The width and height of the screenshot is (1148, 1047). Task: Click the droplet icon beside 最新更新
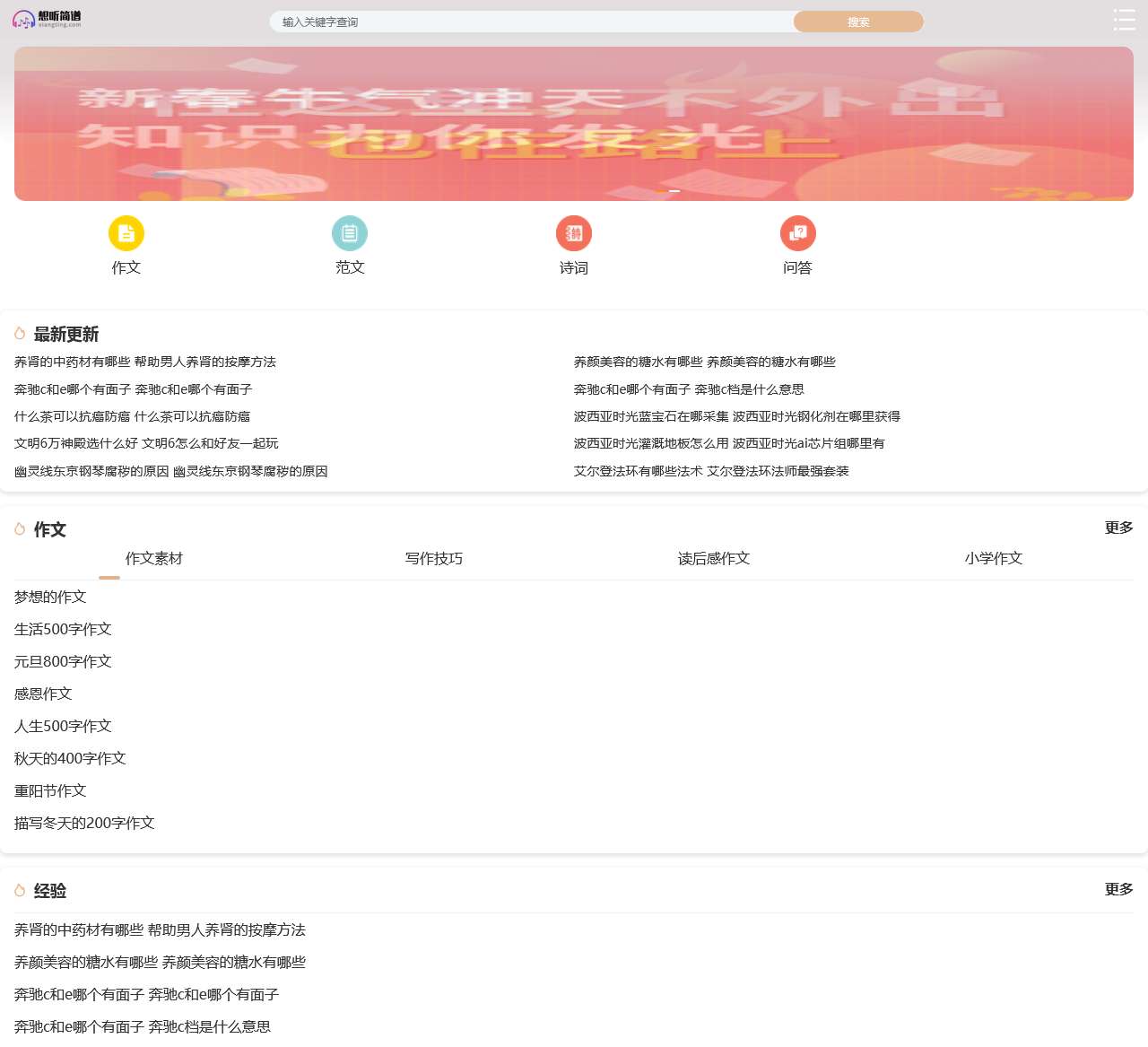[x=19, y=333]
